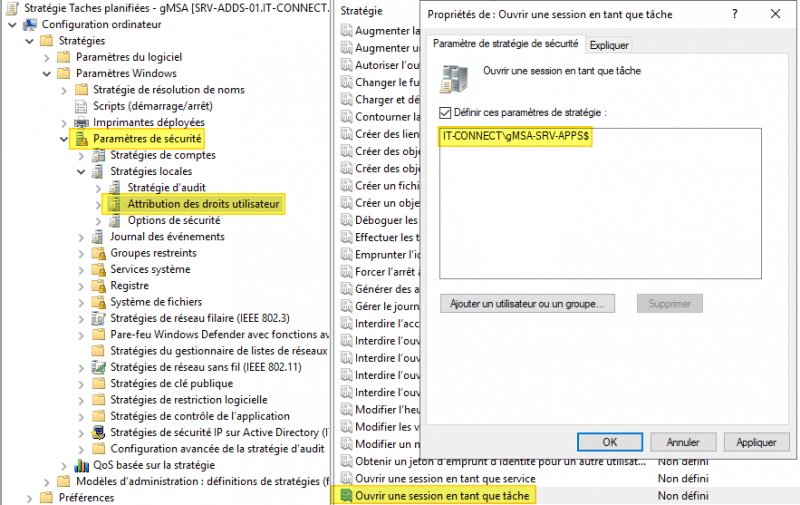Screen dimensions: 800x505
Task: Expand the Préférences node
Action: tap(30, 498)
